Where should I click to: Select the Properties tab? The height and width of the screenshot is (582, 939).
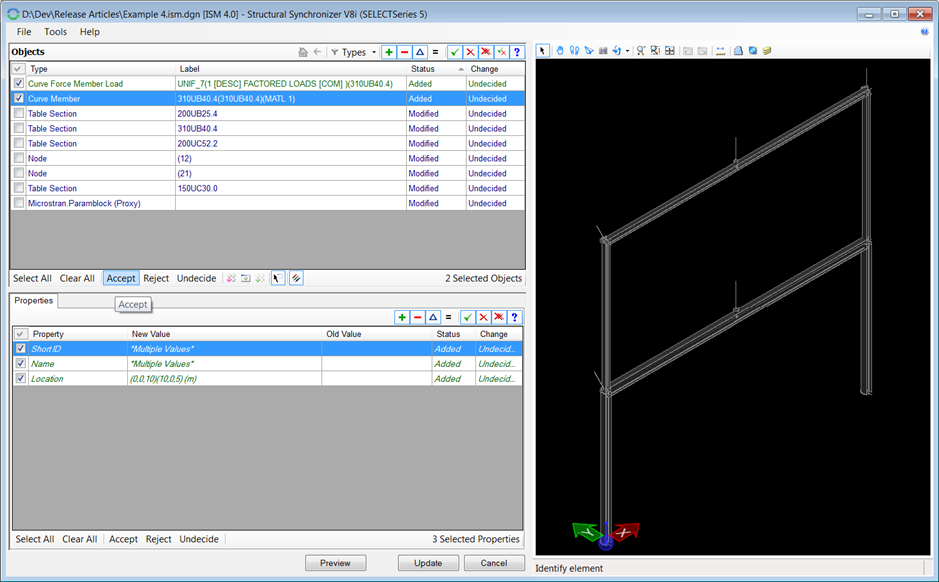pos(33,300)
